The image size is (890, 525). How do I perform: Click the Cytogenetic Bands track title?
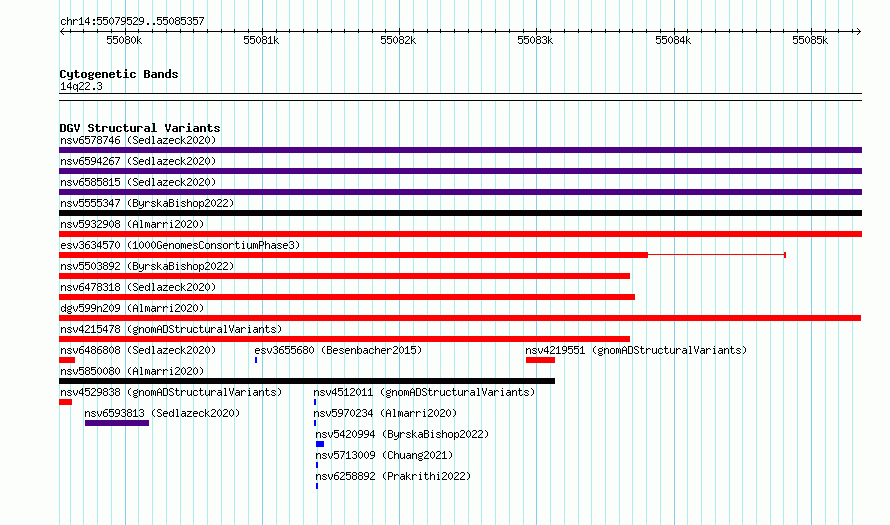pos(119,74)
